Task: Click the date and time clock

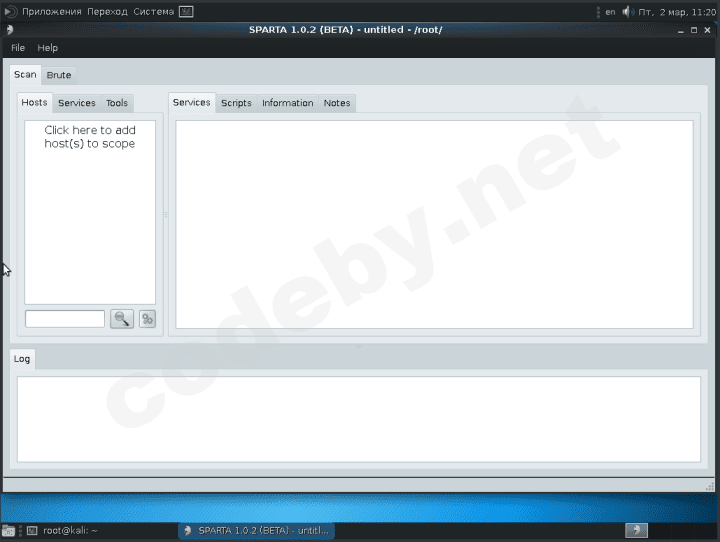Action: pyautogui.click(x=677, y=12)
